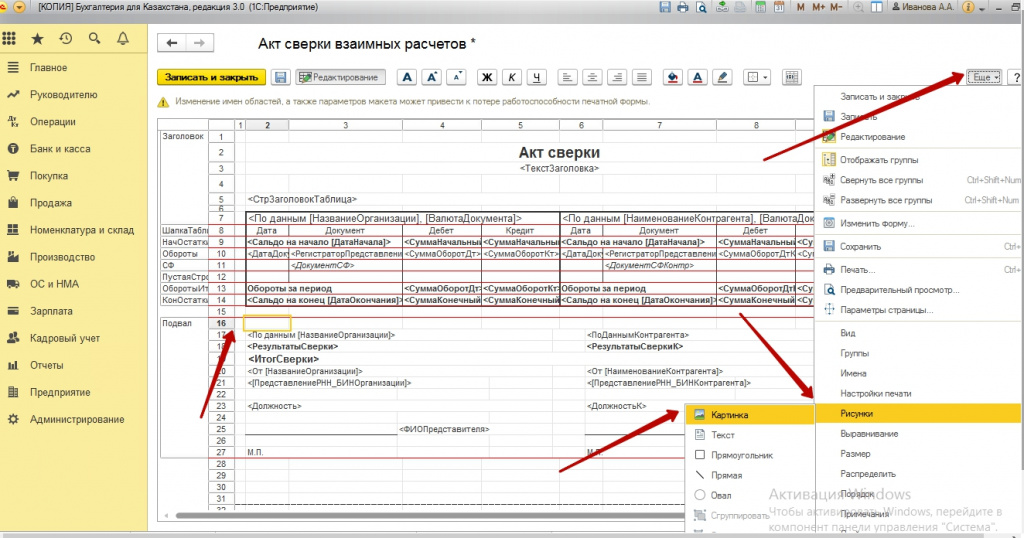Apply underline with the Ч button

(536, 77)
